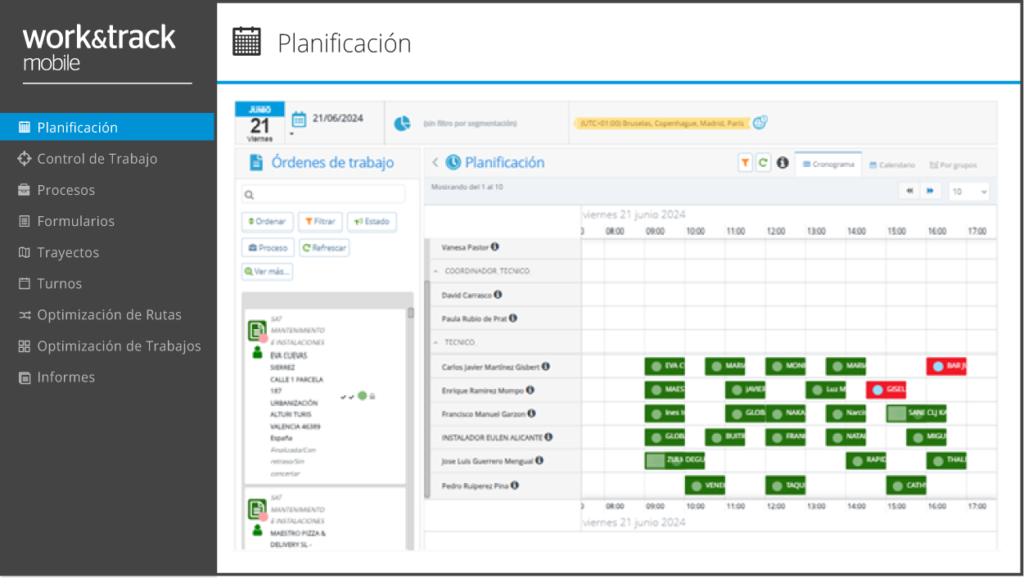Collapse the TECNICO group
Screen dimensions: 1024x578
tap(436, 342)
